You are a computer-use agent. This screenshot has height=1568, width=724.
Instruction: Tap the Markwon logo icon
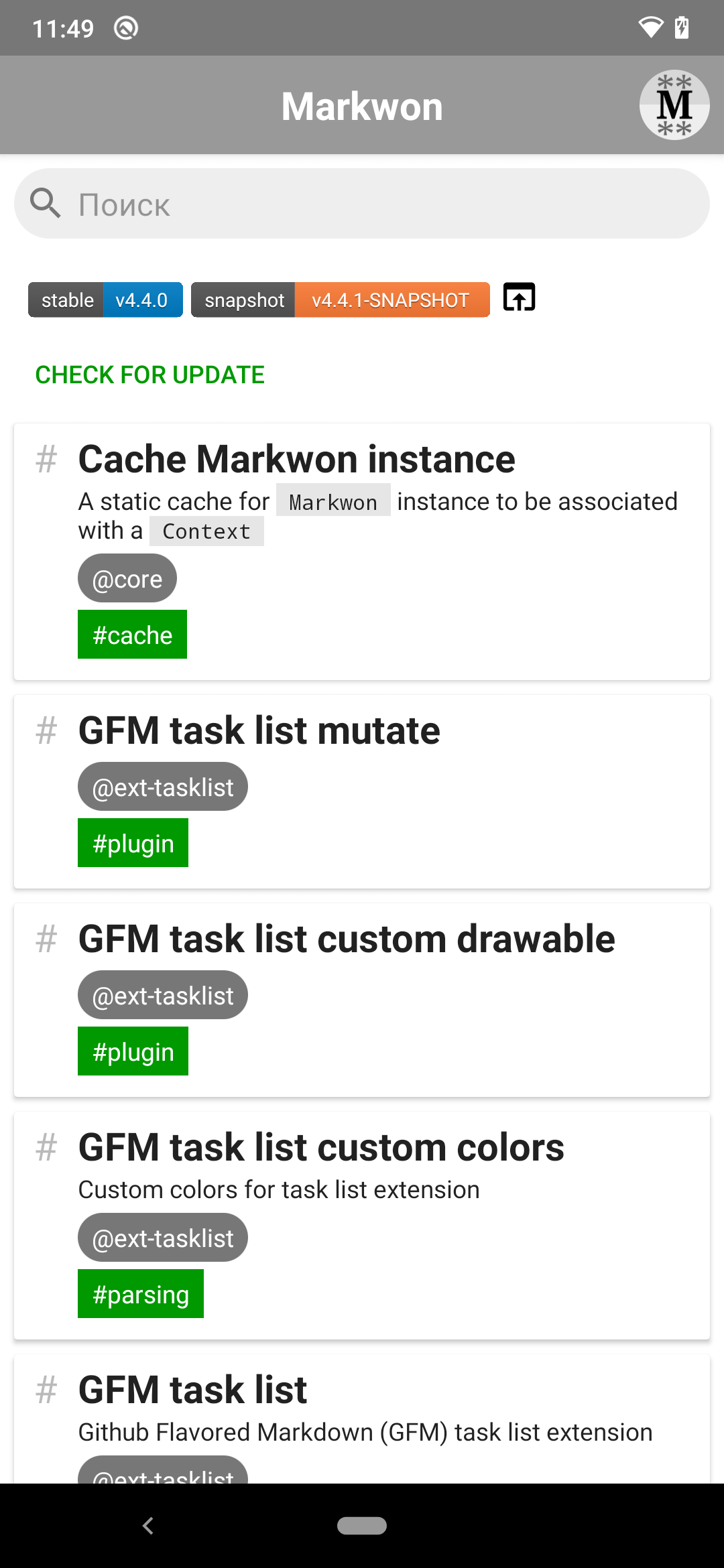[674, 105]
